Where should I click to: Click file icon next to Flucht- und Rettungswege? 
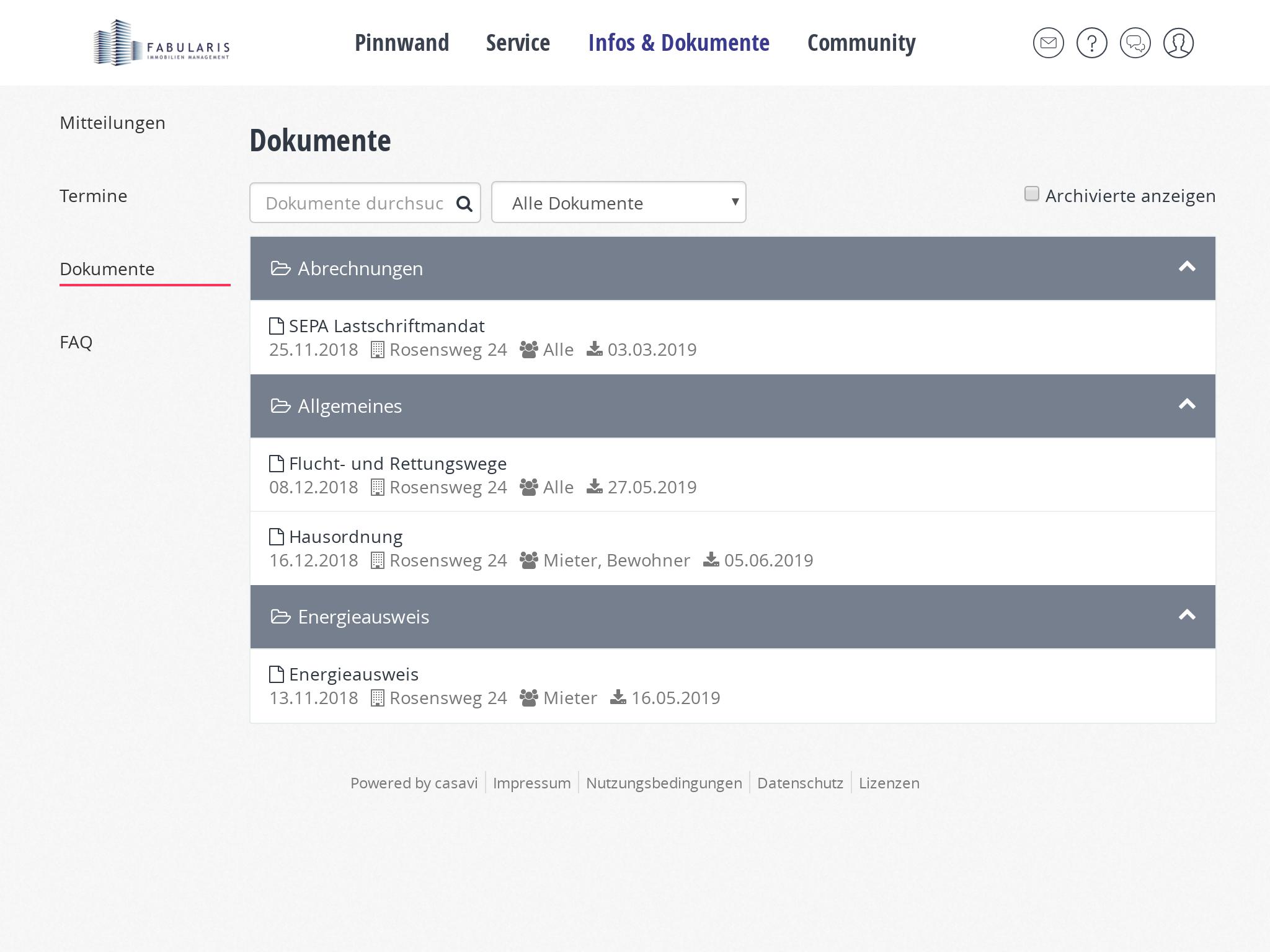pyautogui.click(x=277, y=464)
